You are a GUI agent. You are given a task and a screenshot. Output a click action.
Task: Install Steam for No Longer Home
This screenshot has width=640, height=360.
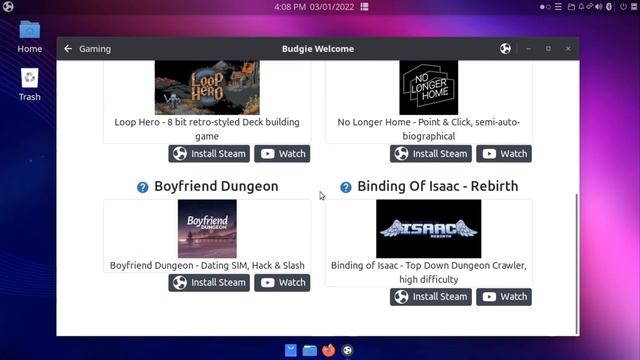(431, 154)
